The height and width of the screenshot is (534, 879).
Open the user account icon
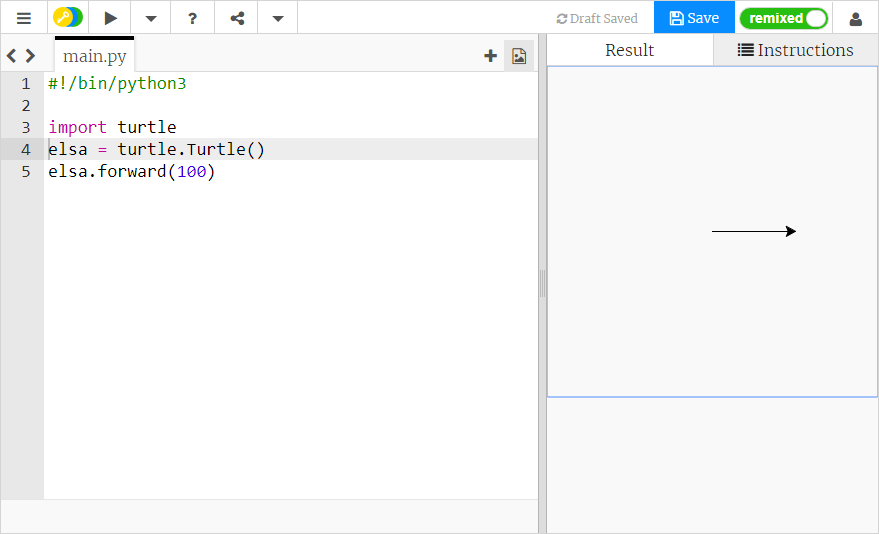(855, 18)
